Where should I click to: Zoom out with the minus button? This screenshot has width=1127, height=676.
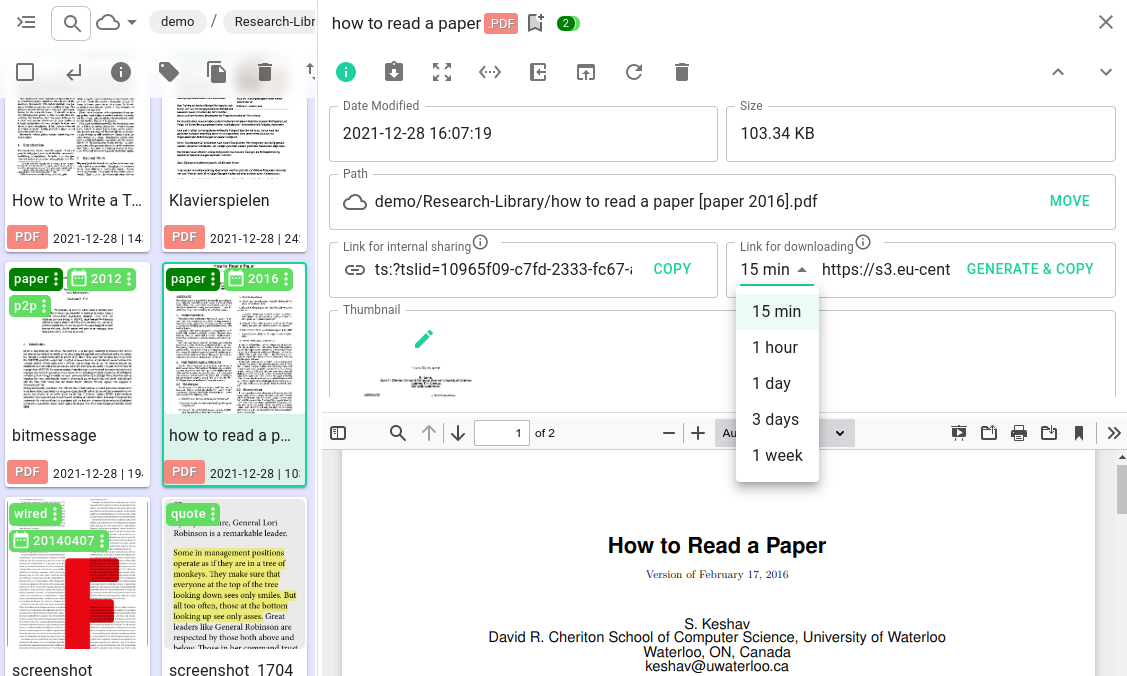(668, 432)
